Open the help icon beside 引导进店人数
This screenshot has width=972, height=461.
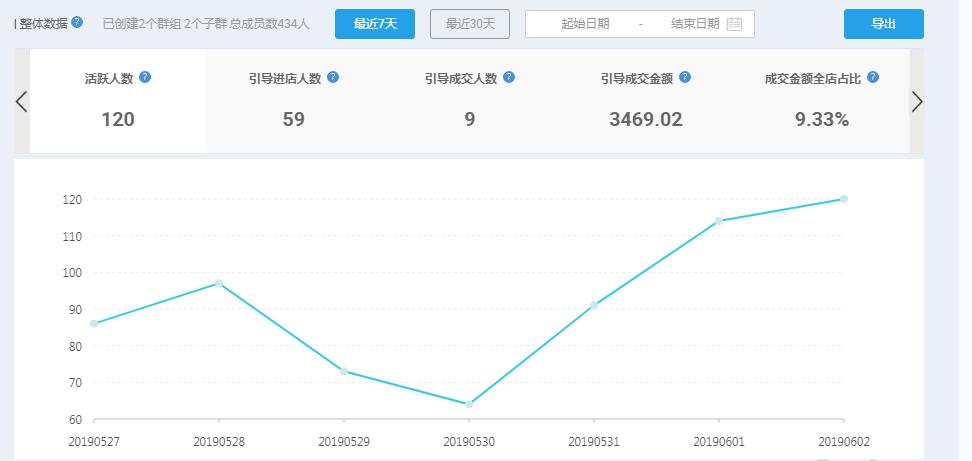click(x=333, y=77)
